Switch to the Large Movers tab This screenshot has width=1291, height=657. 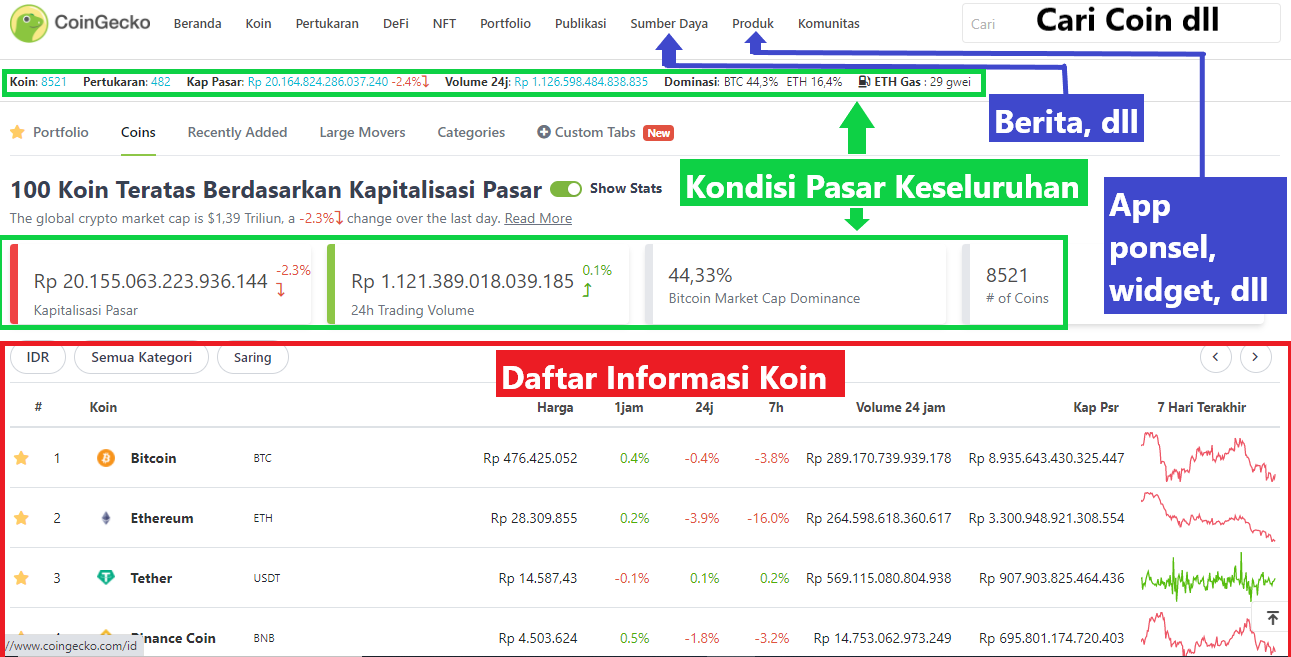coord(362,132)
